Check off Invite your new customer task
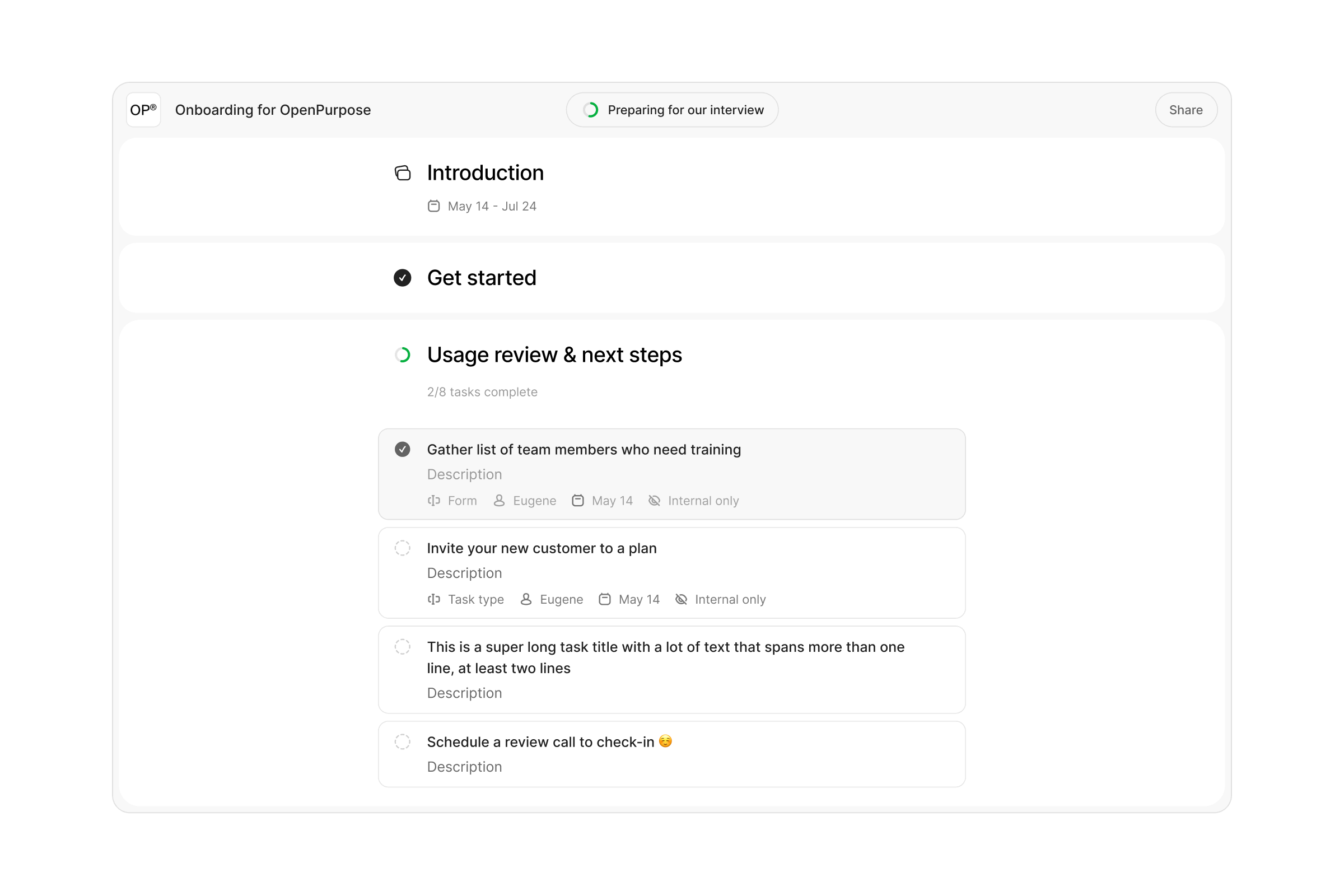1344x896 pixels. [402, 549]
